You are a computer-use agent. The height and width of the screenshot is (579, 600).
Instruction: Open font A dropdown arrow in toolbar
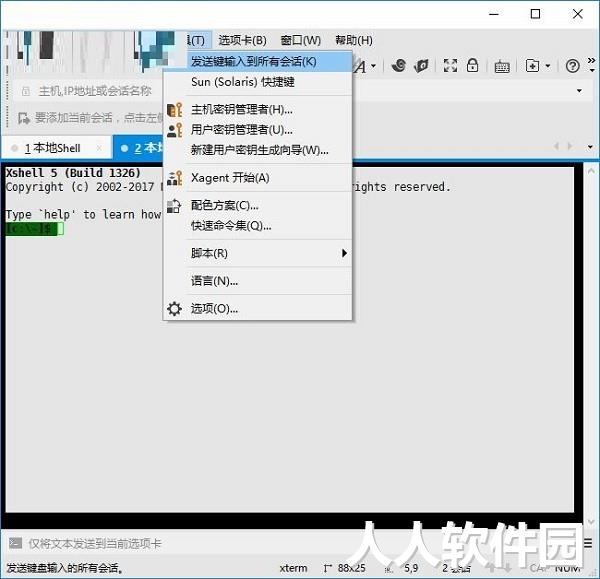coord(373,66)
